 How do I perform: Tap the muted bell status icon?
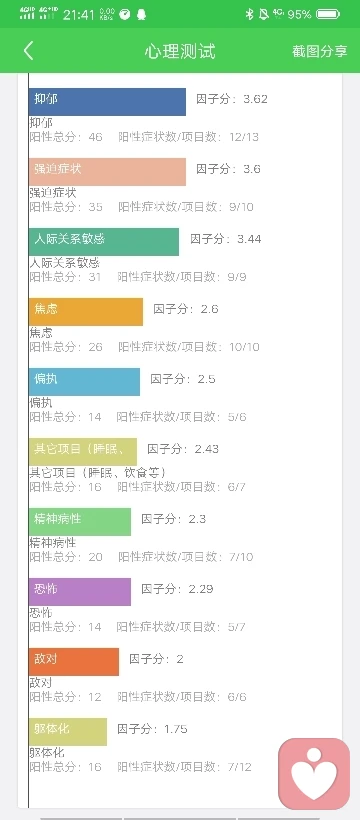pyautogui.click(x=264, y=14)
